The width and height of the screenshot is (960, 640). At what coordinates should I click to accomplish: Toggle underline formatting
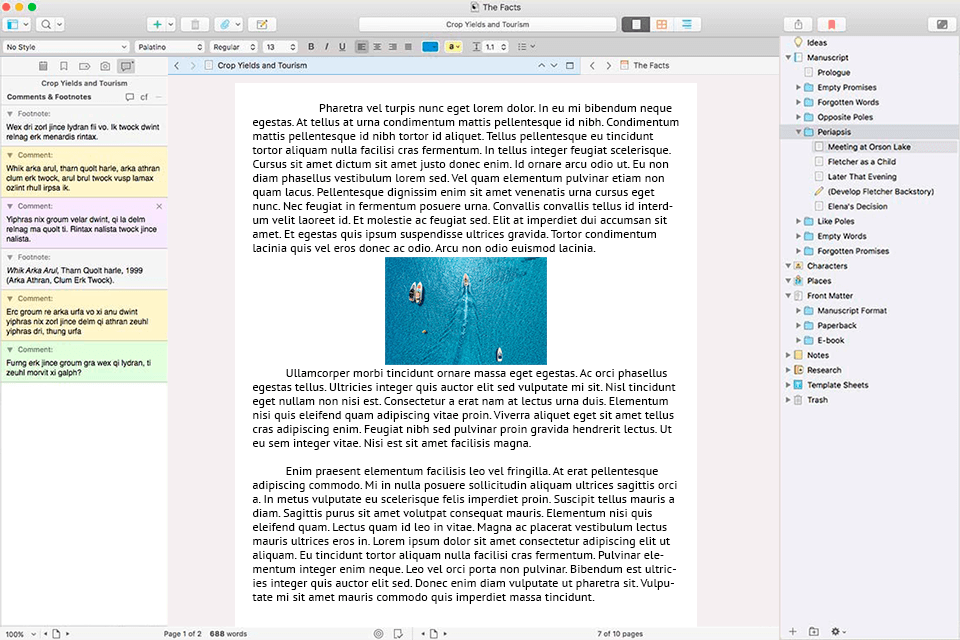tap(343, 46)
